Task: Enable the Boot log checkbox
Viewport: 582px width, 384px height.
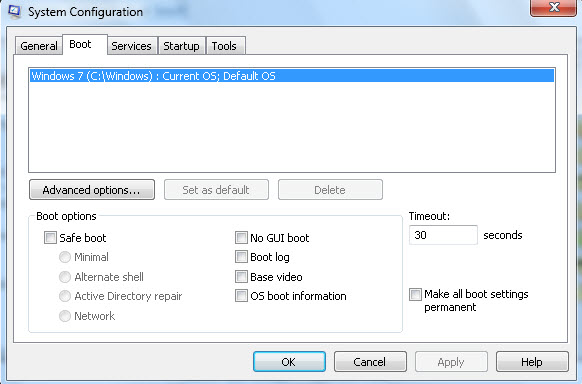Action: [x=241, y=257]
